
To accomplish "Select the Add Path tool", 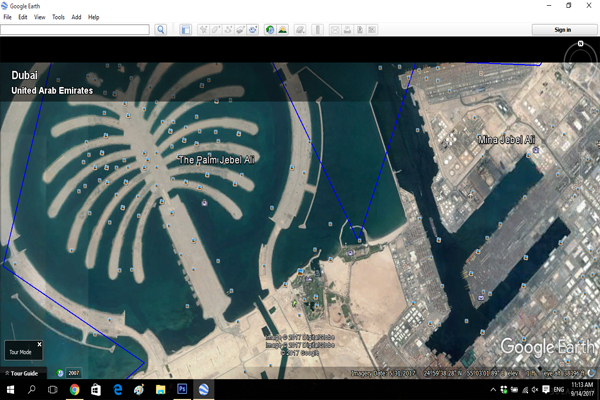I will pyautogui.click(x=228, y=29).
